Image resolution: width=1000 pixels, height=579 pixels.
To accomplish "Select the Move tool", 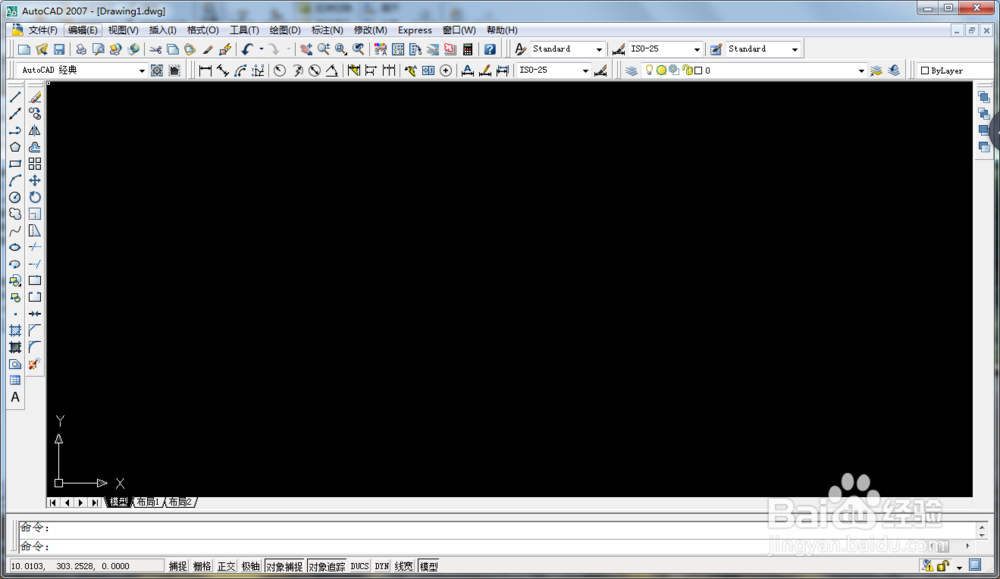I will click(x=35, y=180).
